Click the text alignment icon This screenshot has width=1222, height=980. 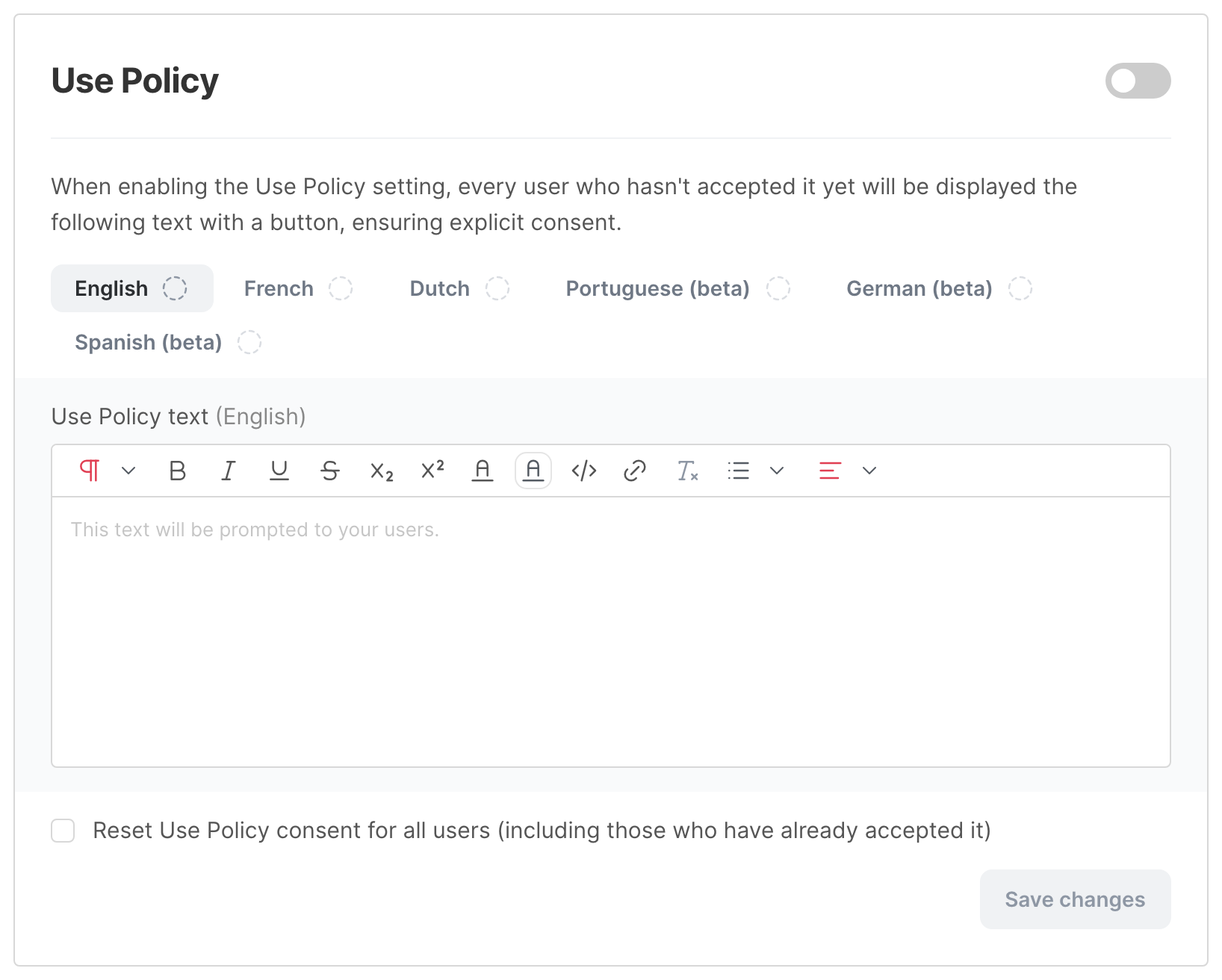click(x=830, y=471)
